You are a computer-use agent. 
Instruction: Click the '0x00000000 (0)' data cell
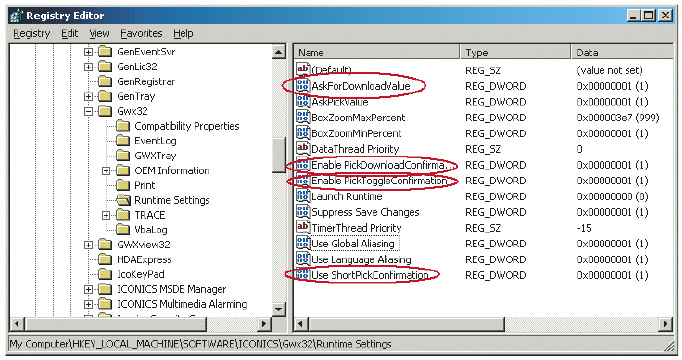tap(612, 197)
